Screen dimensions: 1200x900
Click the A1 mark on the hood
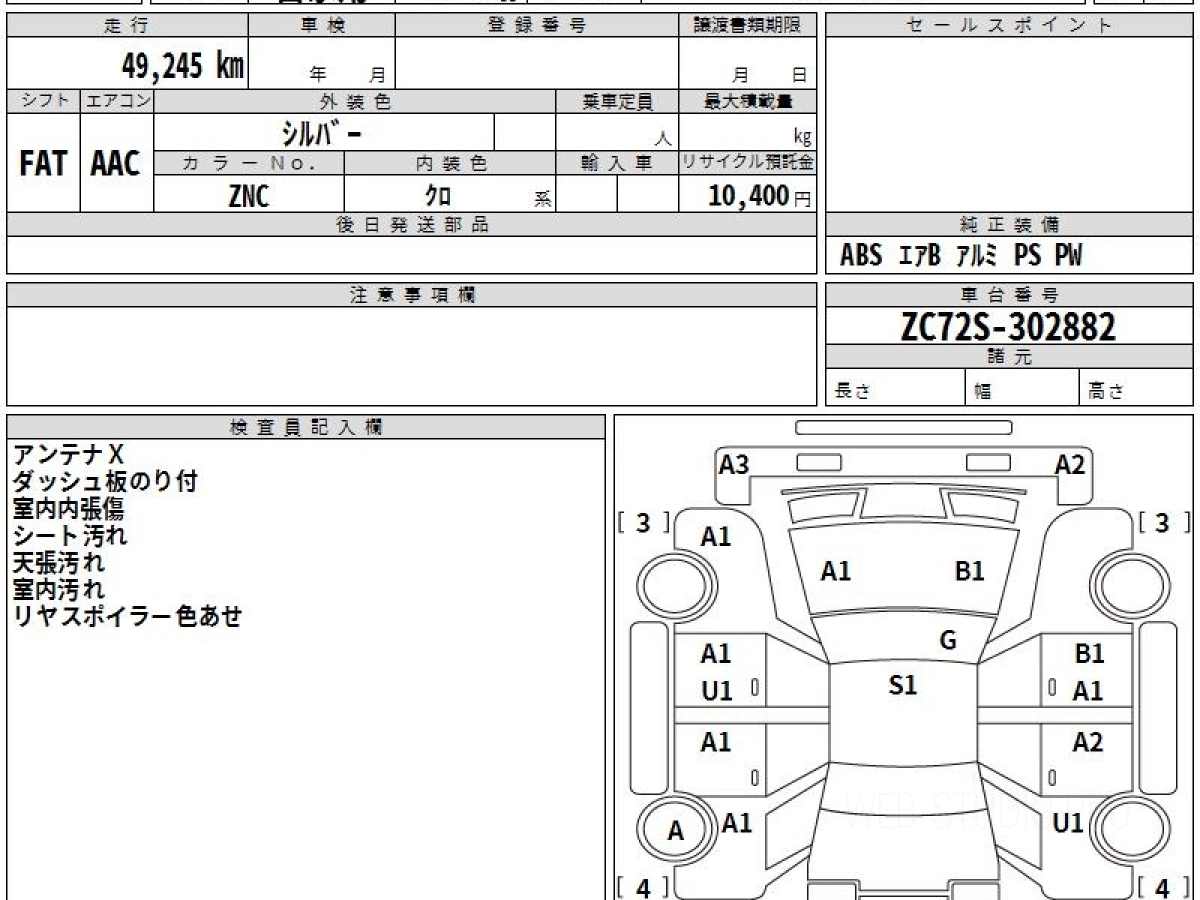pos(835,571)
